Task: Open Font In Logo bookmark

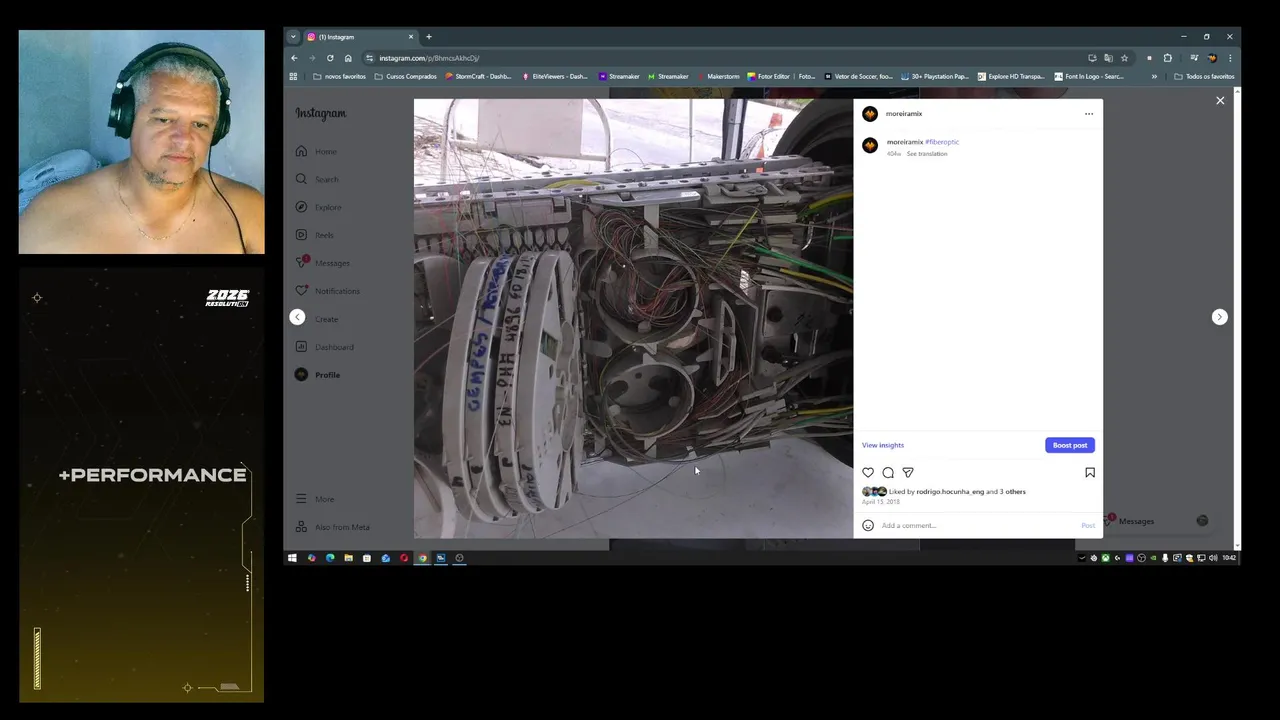Action: point(1090,76)
